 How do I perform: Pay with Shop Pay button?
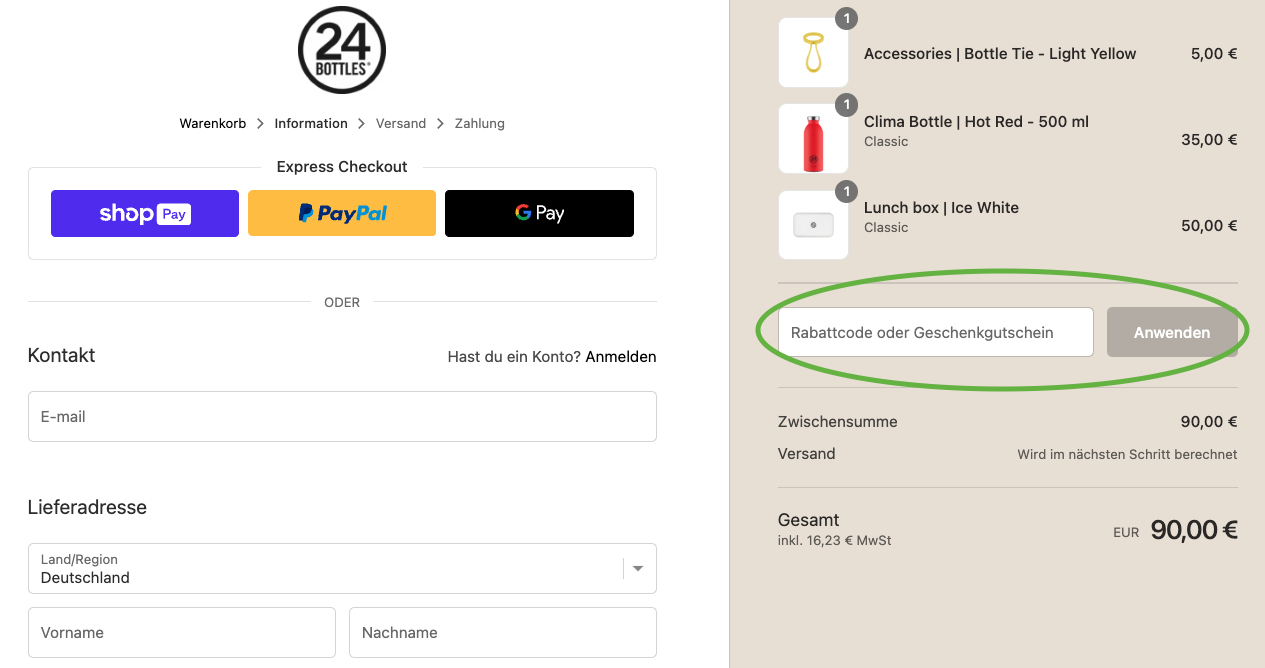coord(145,213)
